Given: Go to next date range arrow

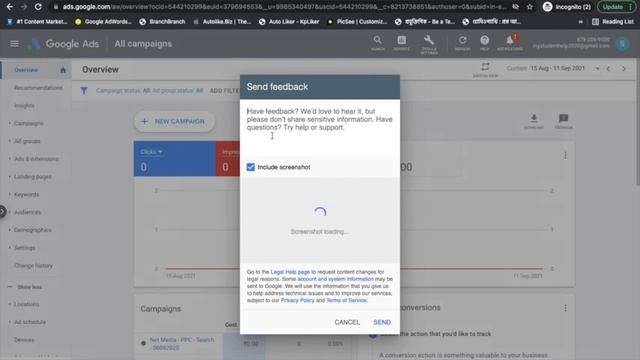Looking at the screenshot, I should [624, 69].
